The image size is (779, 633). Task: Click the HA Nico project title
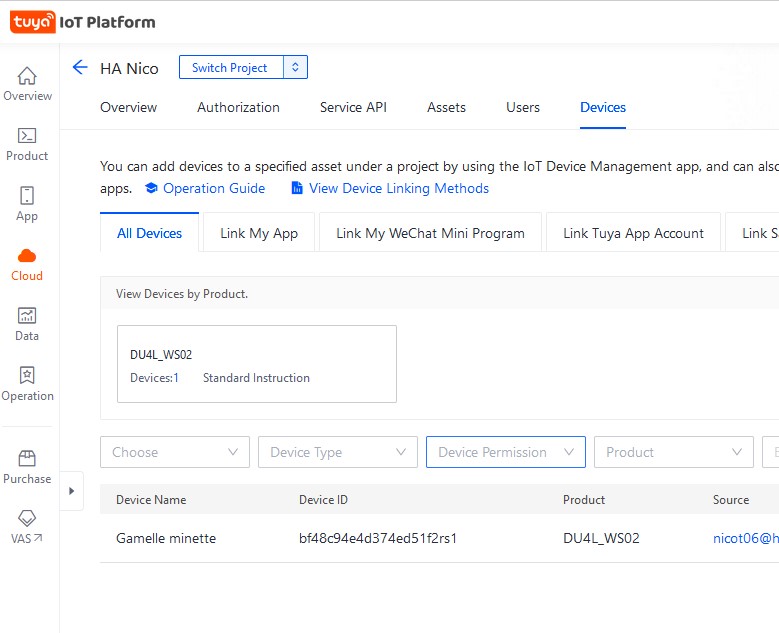(129, 68)
